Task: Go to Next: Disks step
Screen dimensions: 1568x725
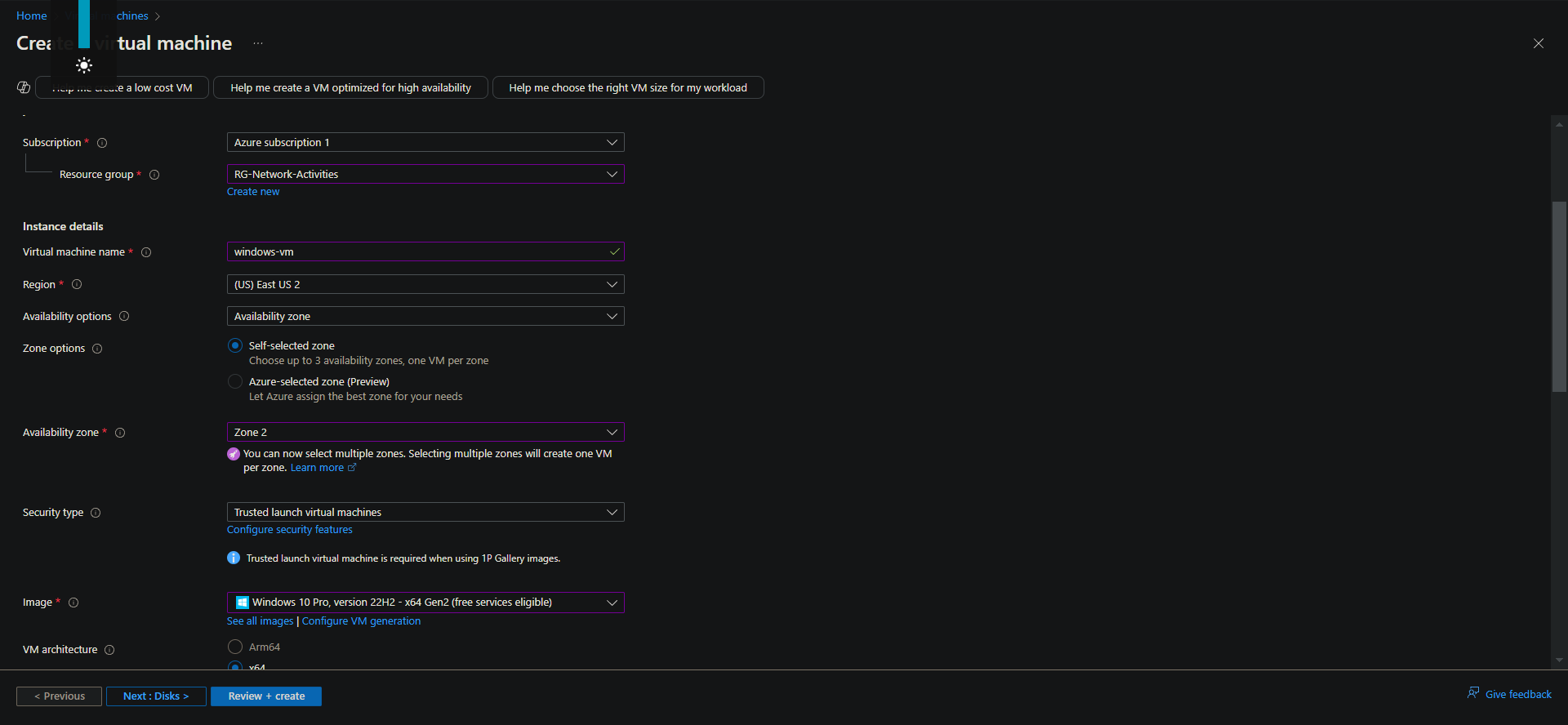Action: [156, 696]
